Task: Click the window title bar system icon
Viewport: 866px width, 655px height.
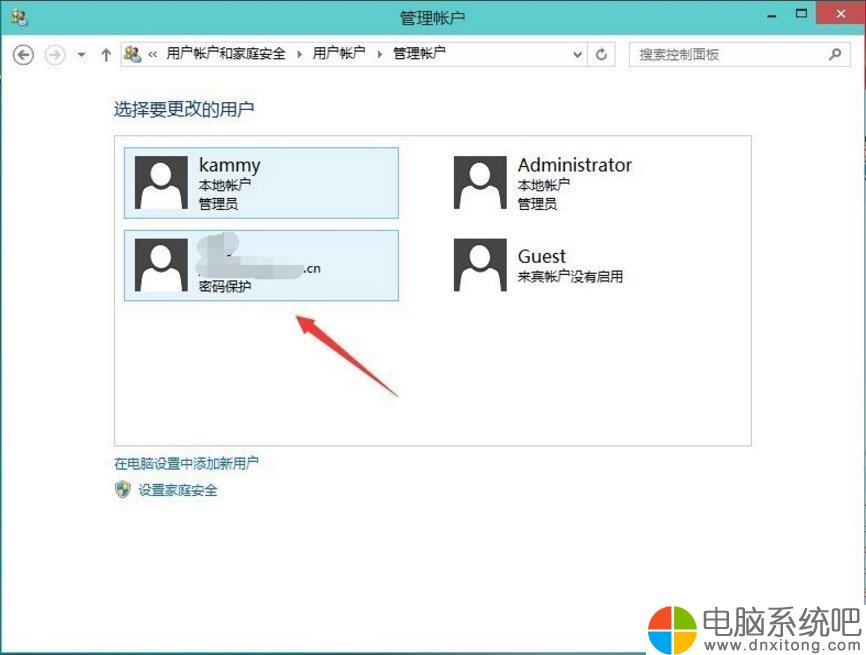Action: coord(20,17)
